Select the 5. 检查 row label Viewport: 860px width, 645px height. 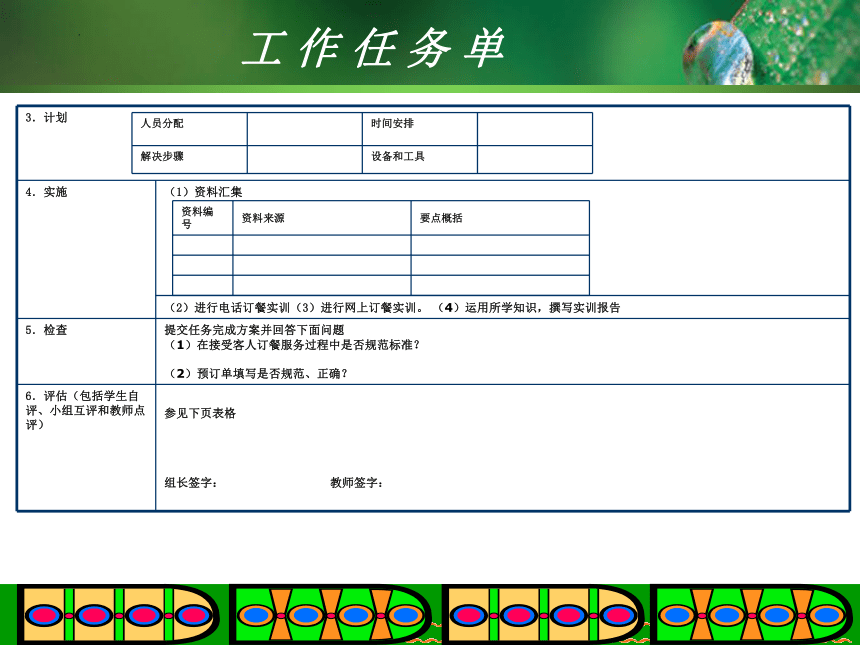click(x=46, y=330)
